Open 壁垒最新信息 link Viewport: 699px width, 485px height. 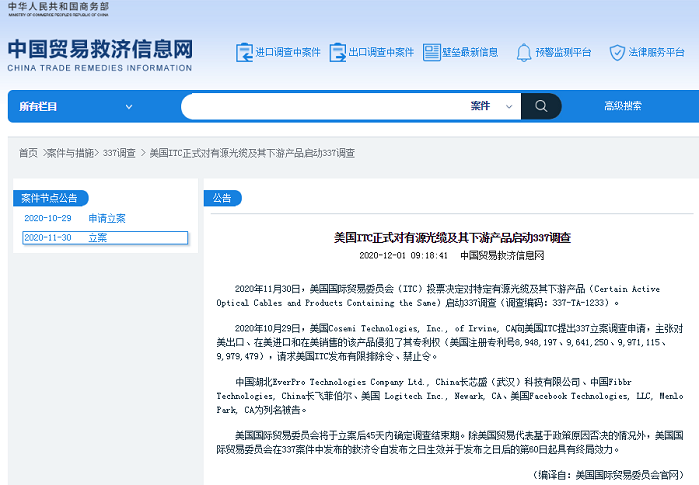point(470,53)
